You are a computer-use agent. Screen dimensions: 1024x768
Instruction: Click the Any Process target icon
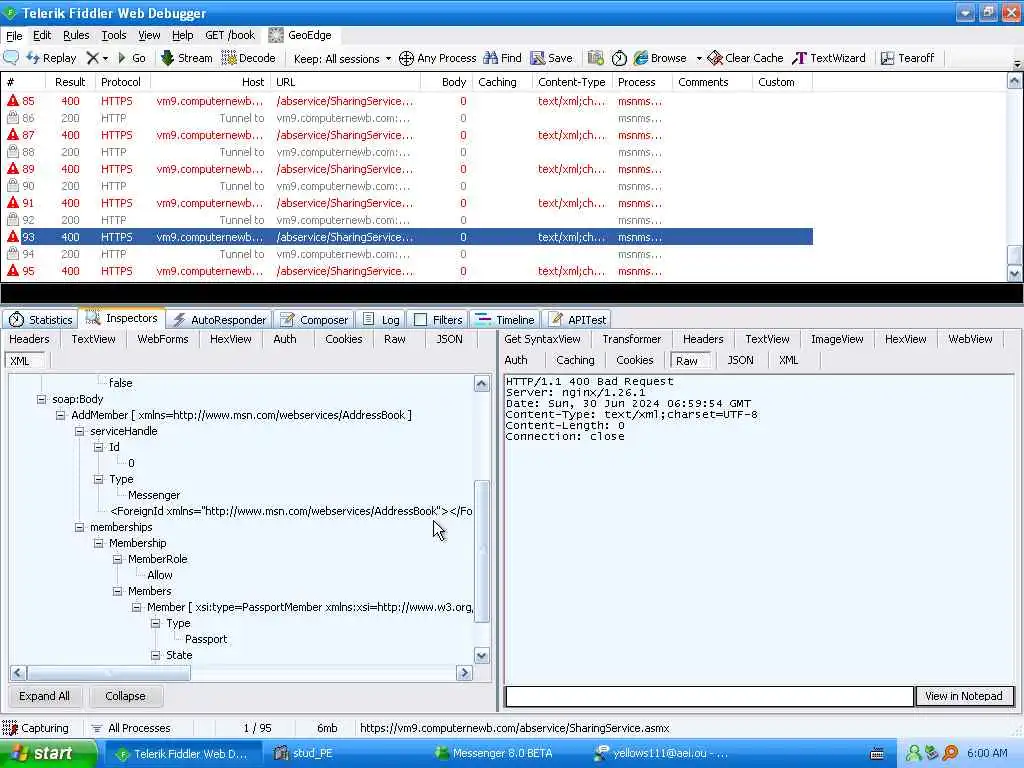[406, 58]
